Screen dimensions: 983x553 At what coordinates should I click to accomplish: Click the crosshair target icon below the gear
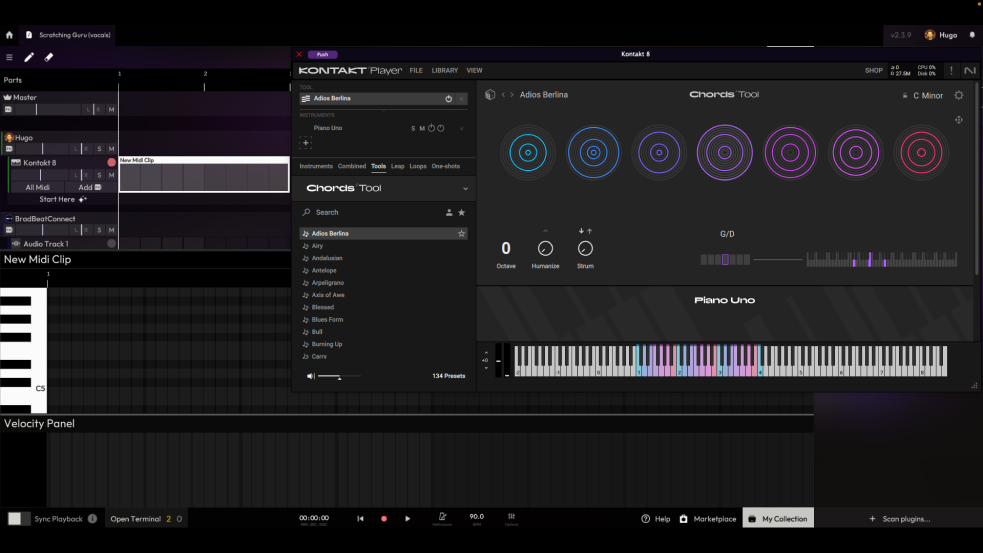[x=959, y=120]
